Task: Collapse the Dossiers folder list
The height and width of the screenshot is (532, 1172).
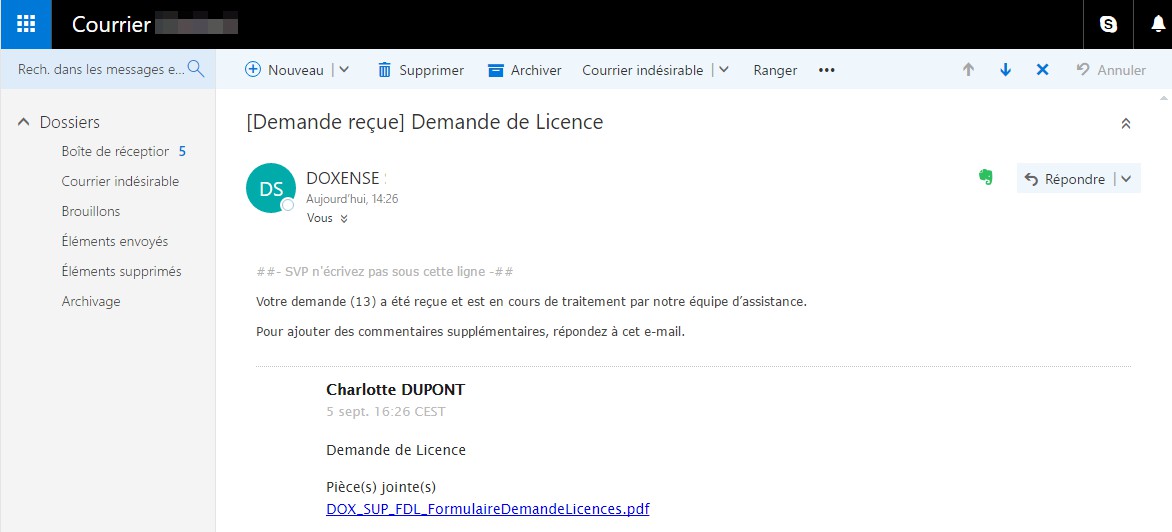Action: click(23, 122)
